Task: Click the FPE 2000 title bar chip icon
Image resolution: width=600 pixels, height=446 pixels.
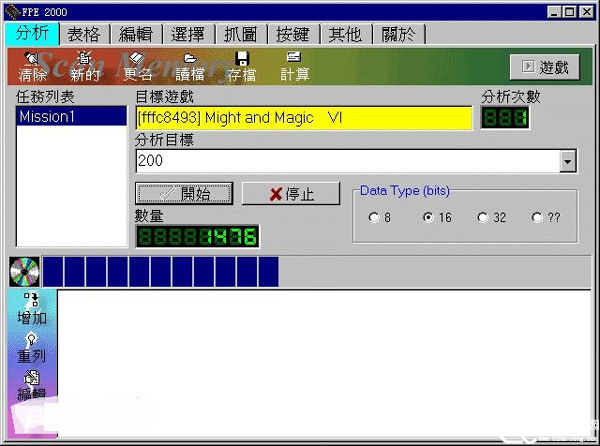Action: pos(13,12)
